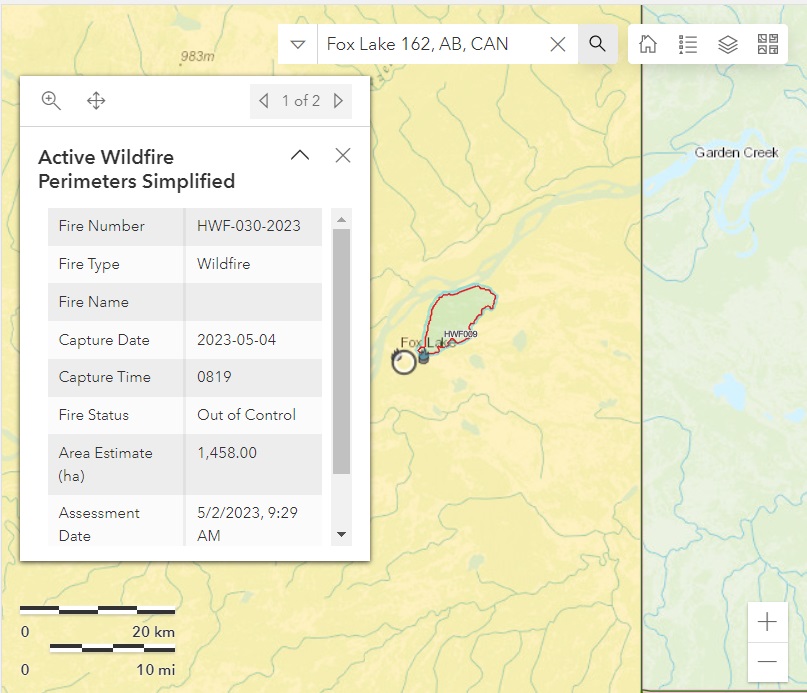The height and width of the screenshot is (693, 807).
Task: Open the Layers list icon
Action: tap(728, 44)
